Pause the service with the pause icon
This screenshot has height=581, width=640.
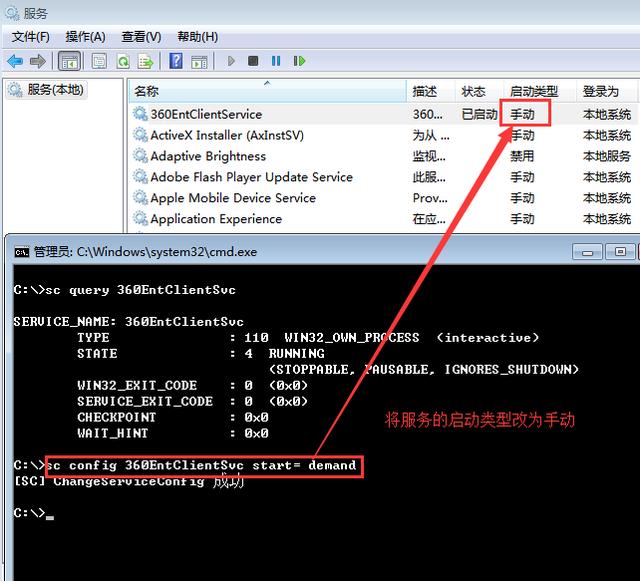pyautogui.click(x=276, y=61)
